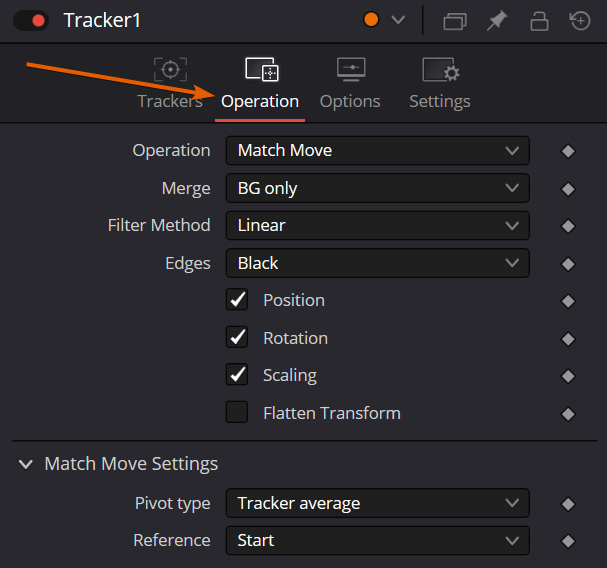Lock the Tracker1 node controls
Screen dimensions: 607x568
pos(539,21)
